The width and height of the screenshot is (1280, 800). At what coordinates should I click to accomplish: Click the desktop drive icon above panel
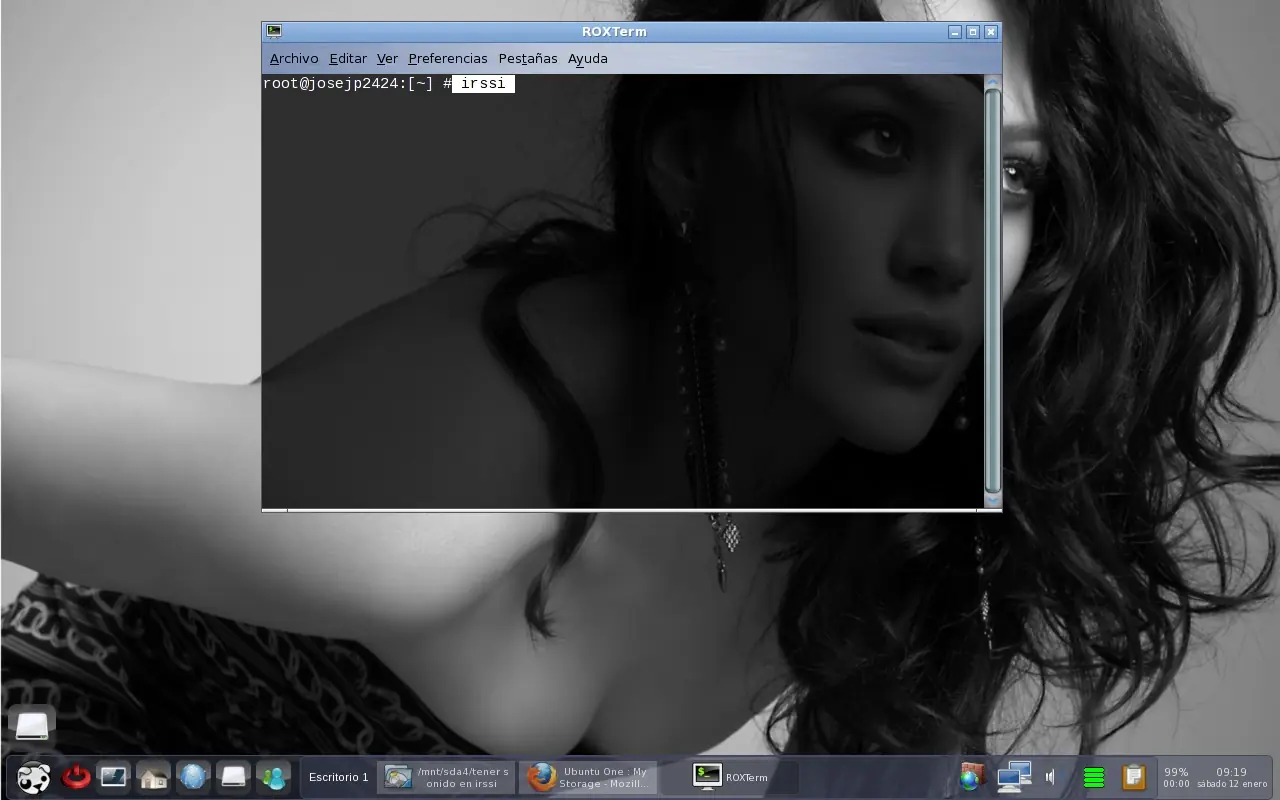click(x=32, y=725)
